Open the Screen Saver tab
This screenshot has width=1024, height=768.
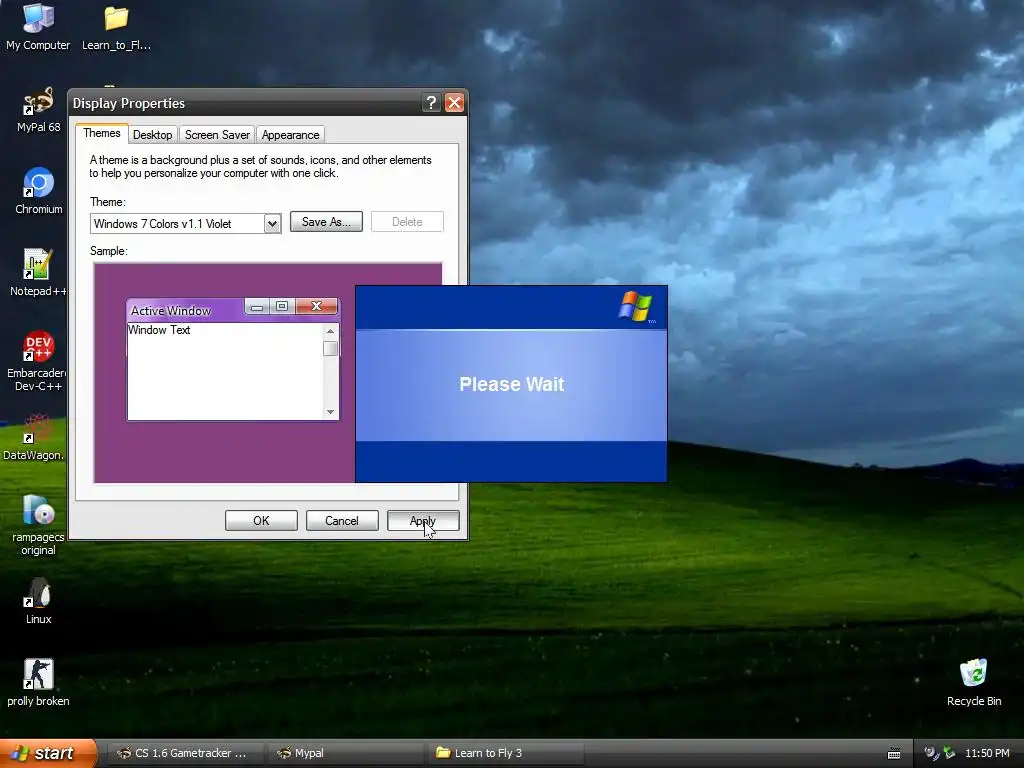[x=217, y=135]
